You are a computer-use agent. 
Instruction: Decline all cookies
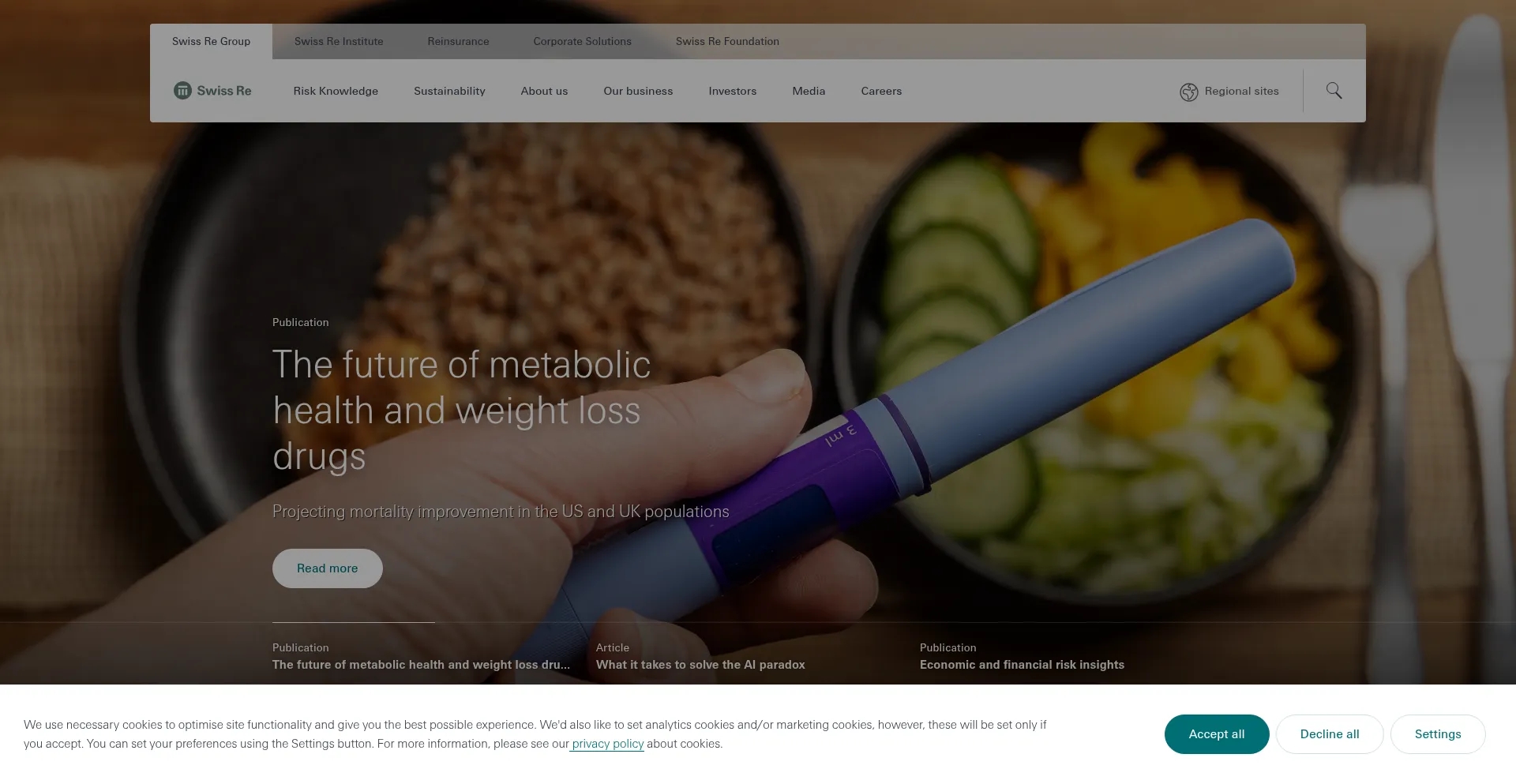(x=1330, y=734)
